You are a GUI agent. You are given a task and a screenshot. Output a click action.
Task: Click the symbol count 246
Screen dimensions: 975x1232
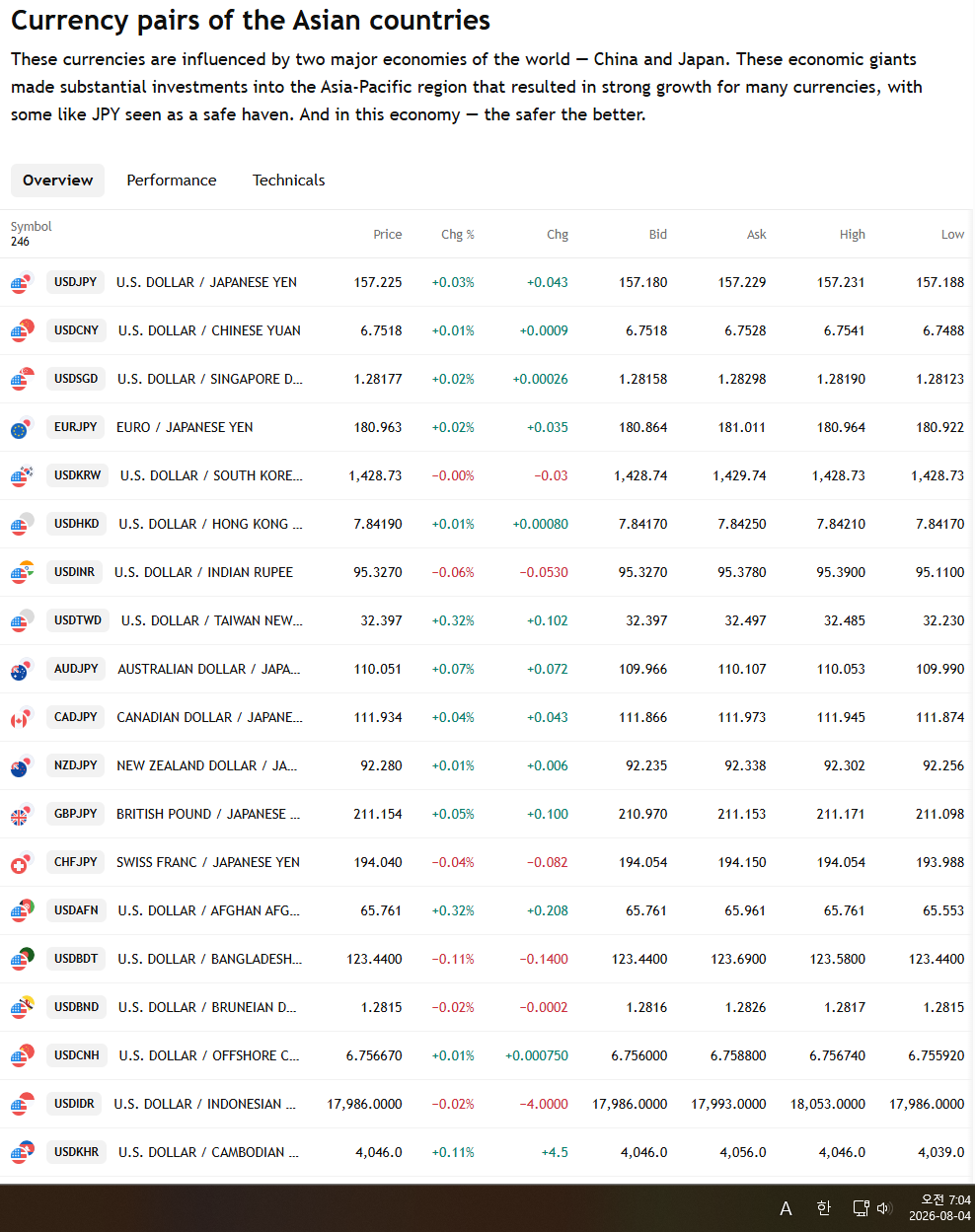point(21,242)
